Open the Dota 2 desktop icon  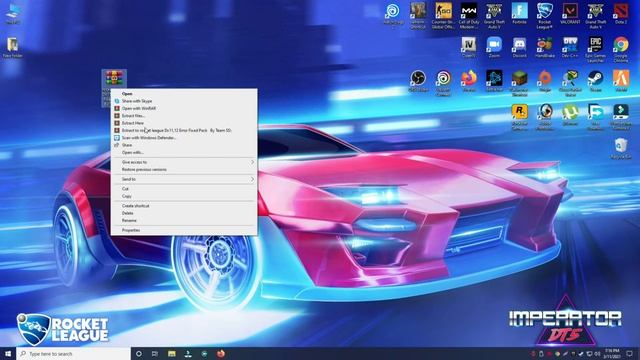pyautogui.click(x=620, y=13)
